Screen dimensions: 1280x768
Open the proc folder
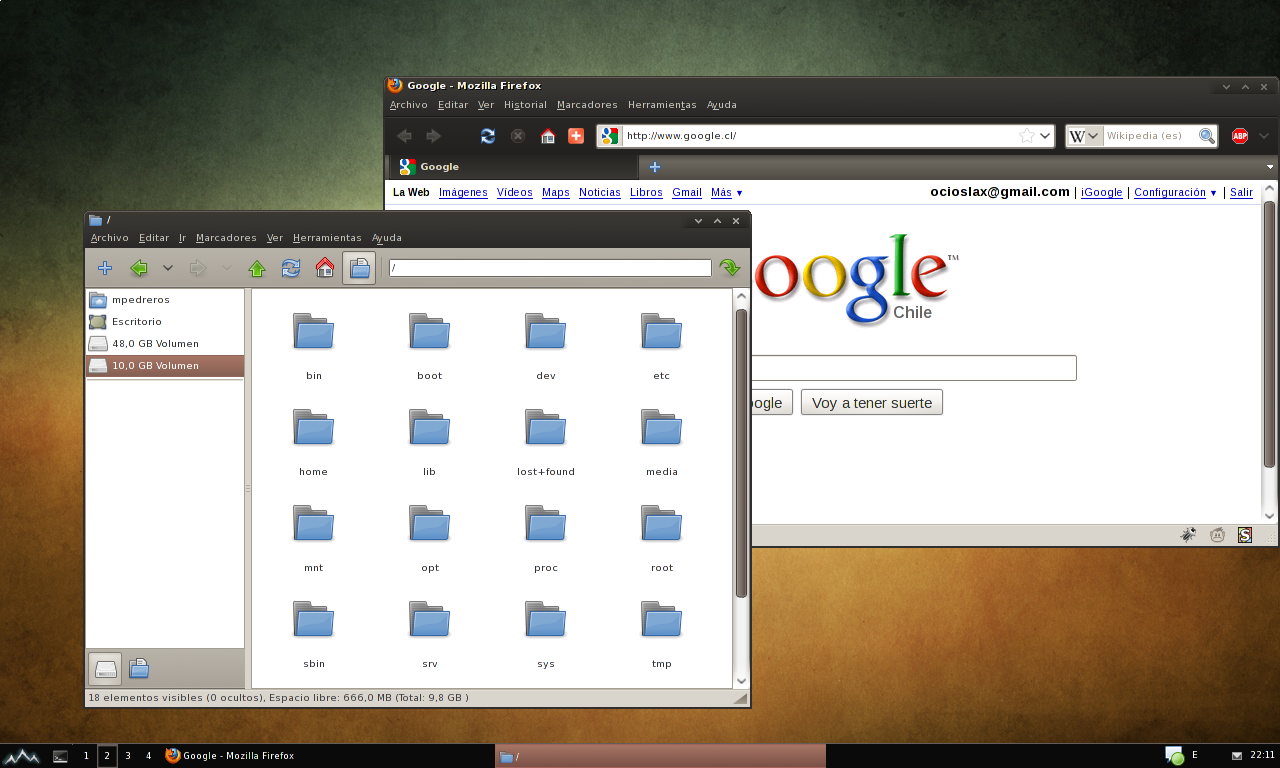click(x=546, y=537)
